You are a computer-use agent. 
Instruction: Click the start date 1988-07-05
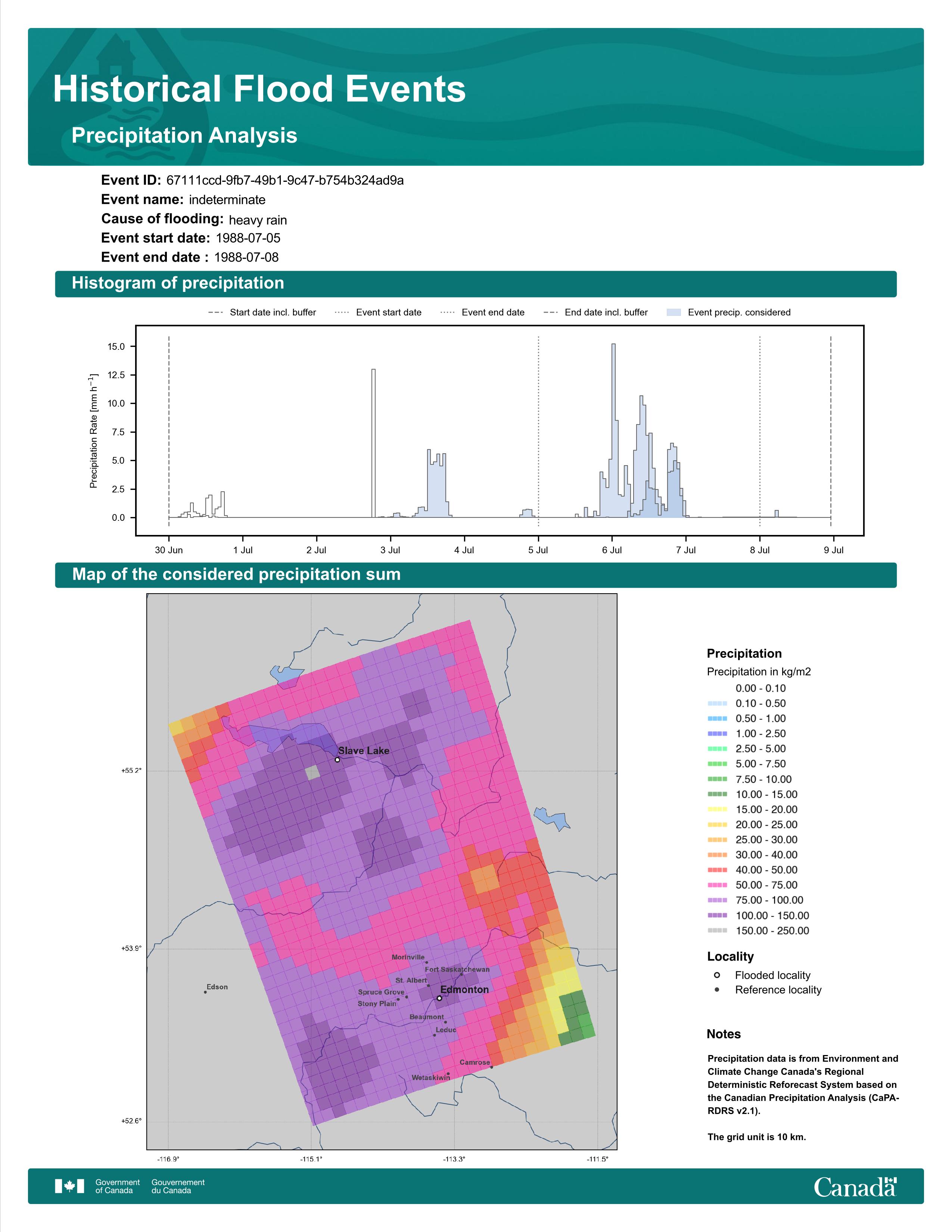pos(248,238)
